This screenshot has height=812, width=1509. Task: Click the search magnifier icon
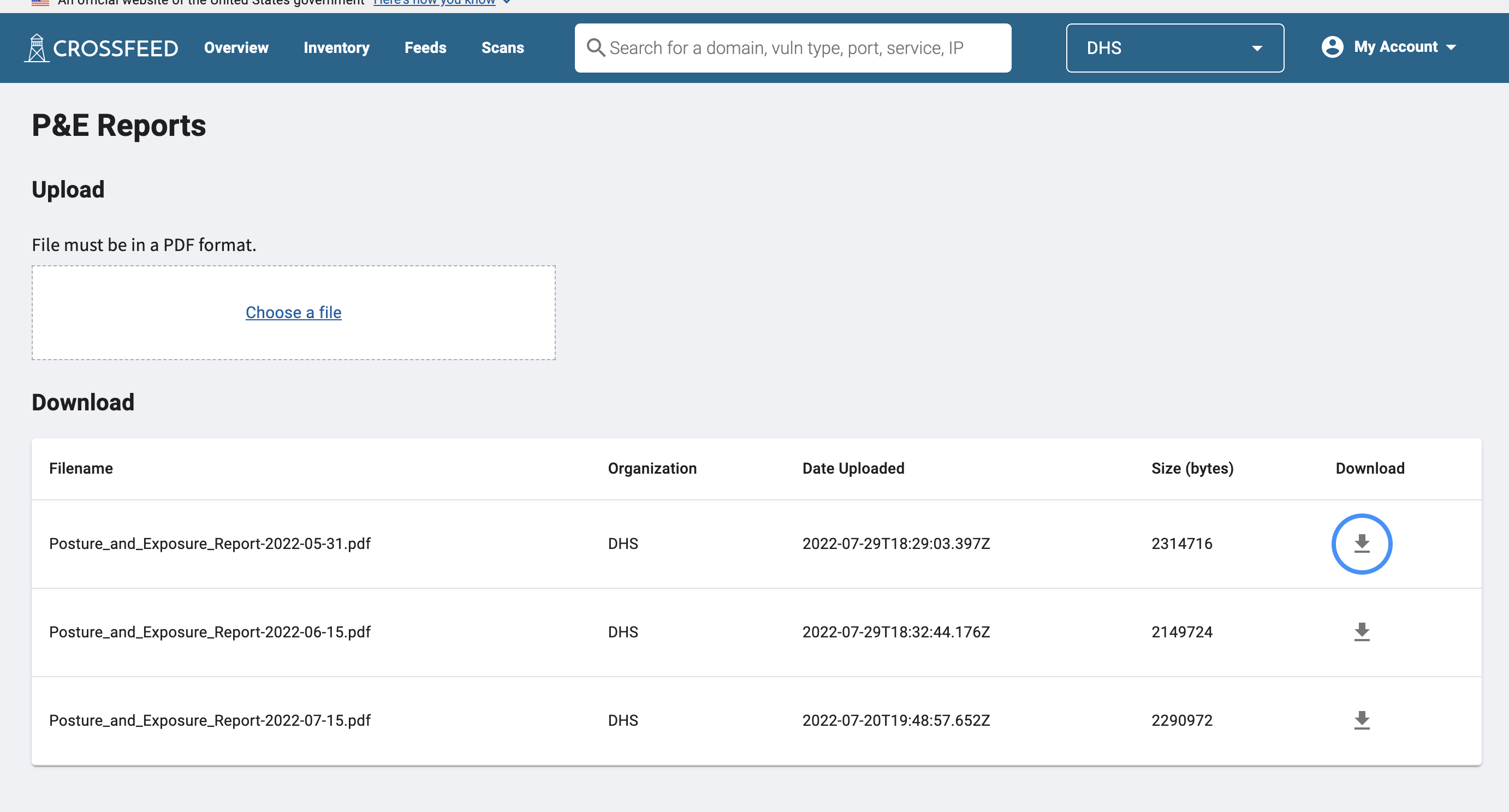[595, 47]
